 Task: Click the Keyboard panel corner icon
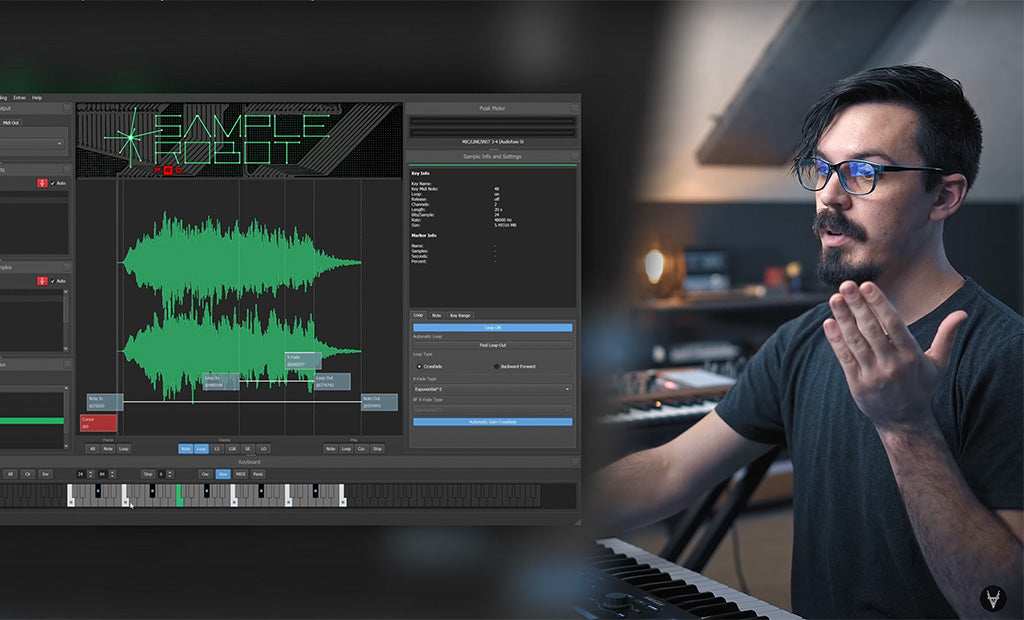coord(574,461)
